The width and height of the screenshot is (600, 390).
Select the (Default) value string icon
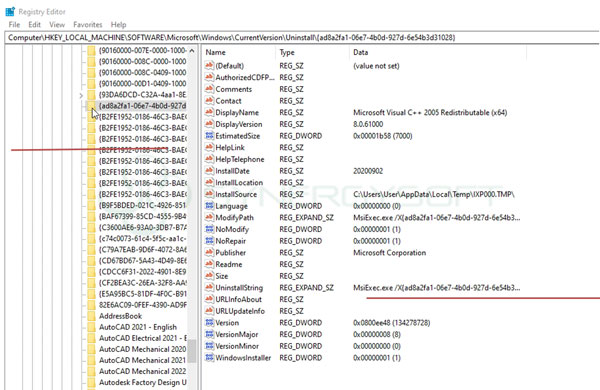(x=209, y=65)
